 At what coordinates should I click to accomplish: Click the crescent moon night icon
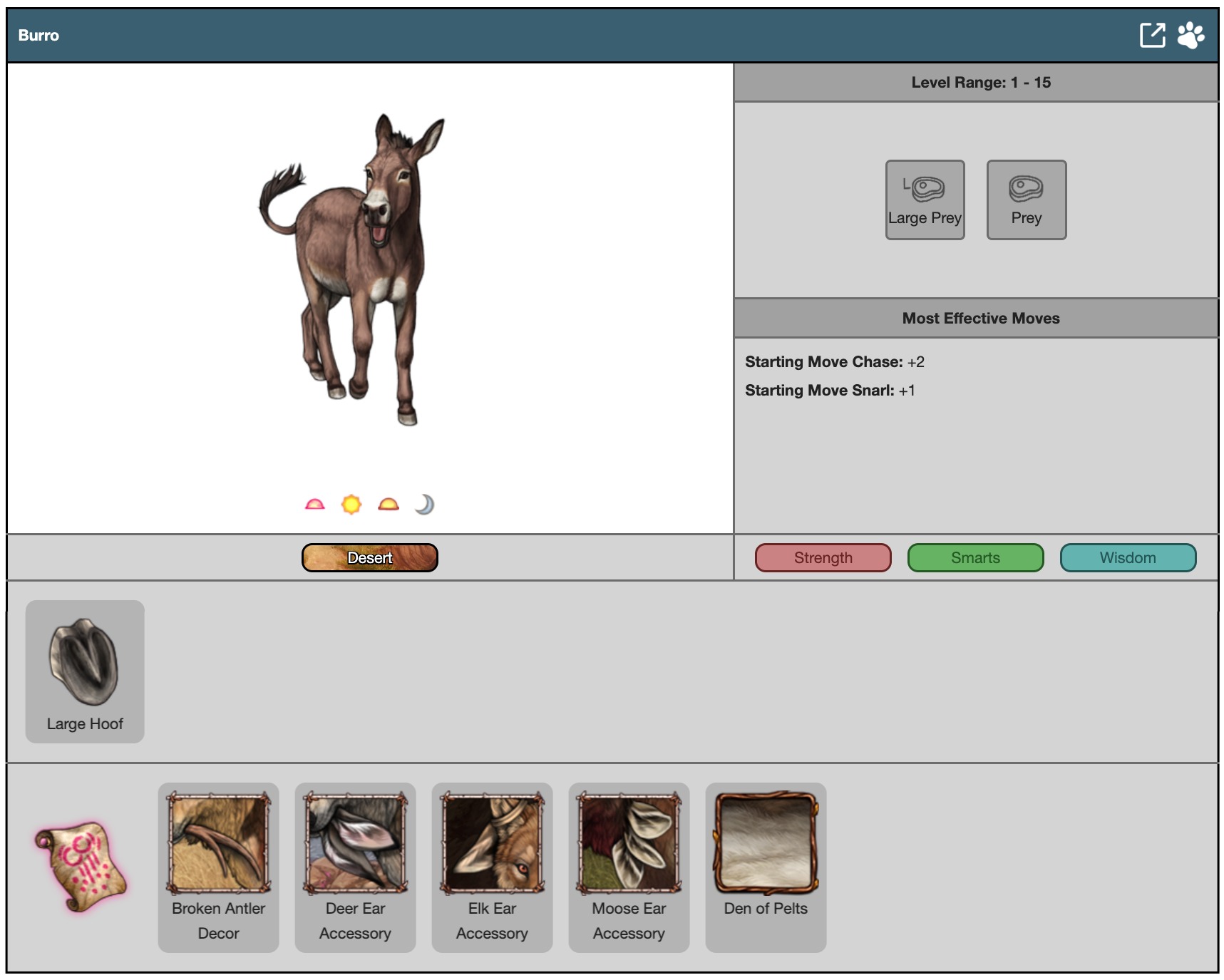click(425, 505)
